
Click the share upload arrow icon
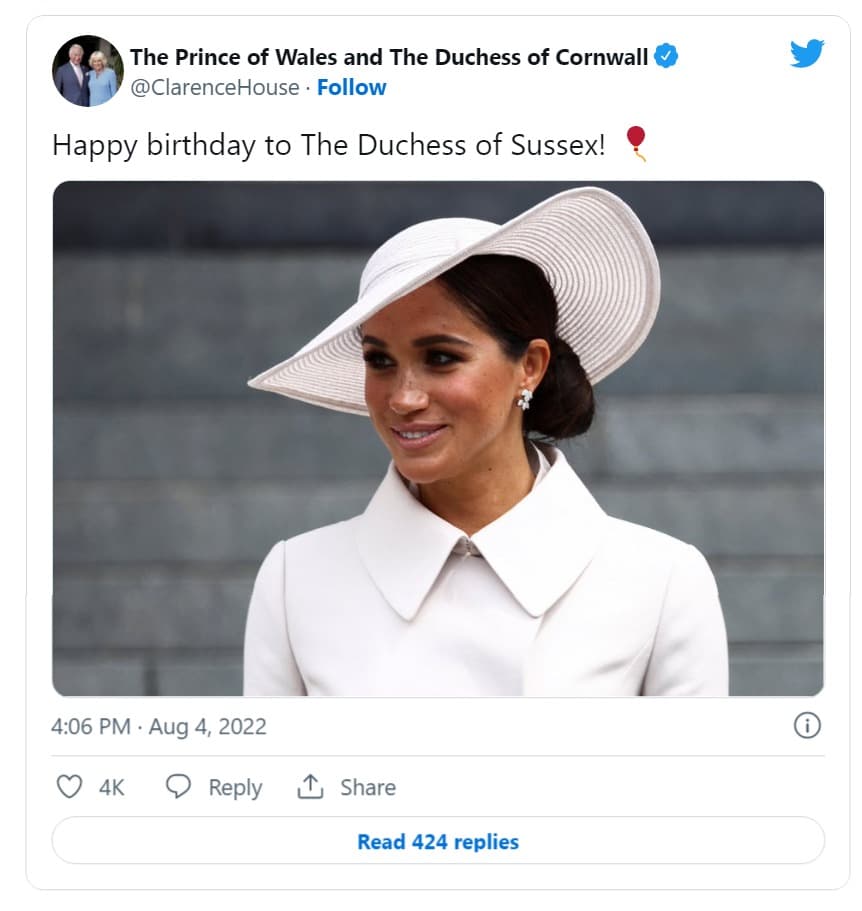pyautogui.click(x=310, y=787)
